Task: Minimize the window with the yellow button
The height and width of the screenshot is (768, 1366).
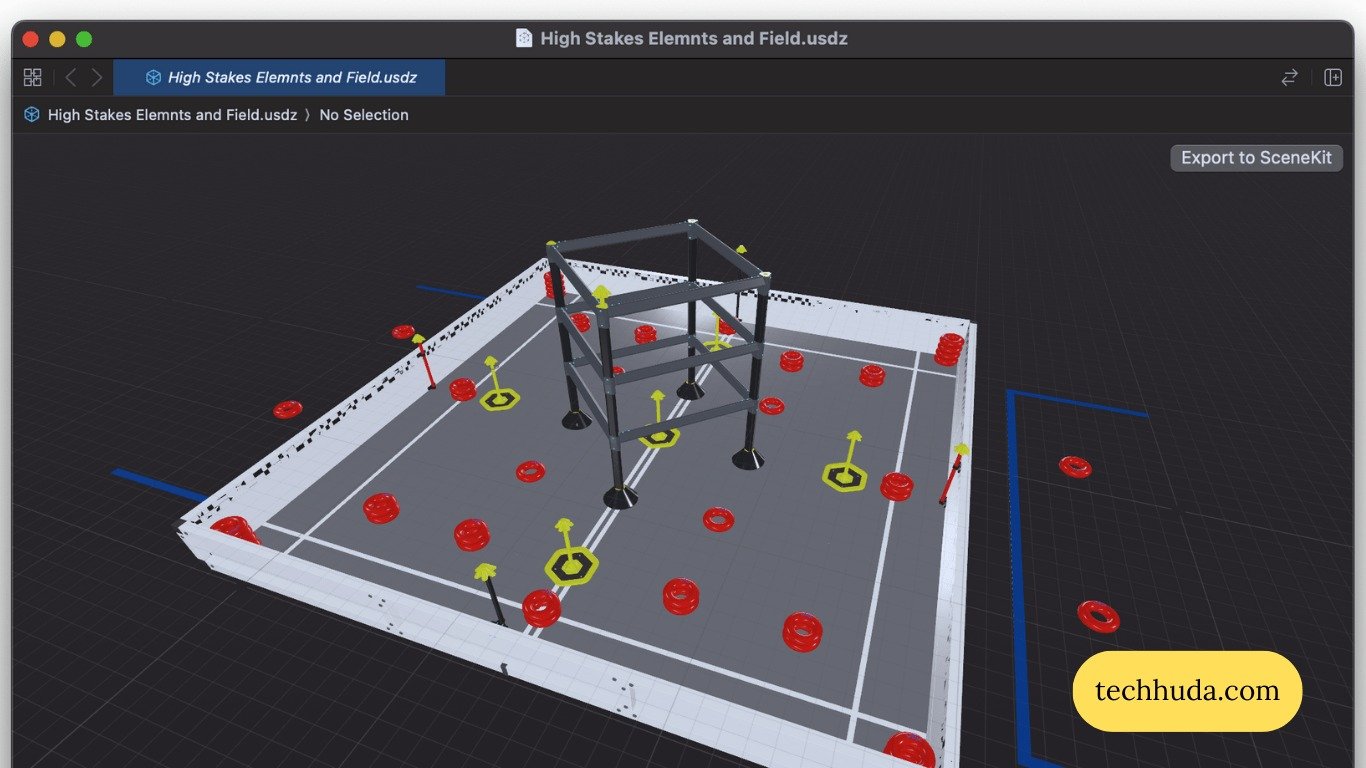Action: pos(57,39)
